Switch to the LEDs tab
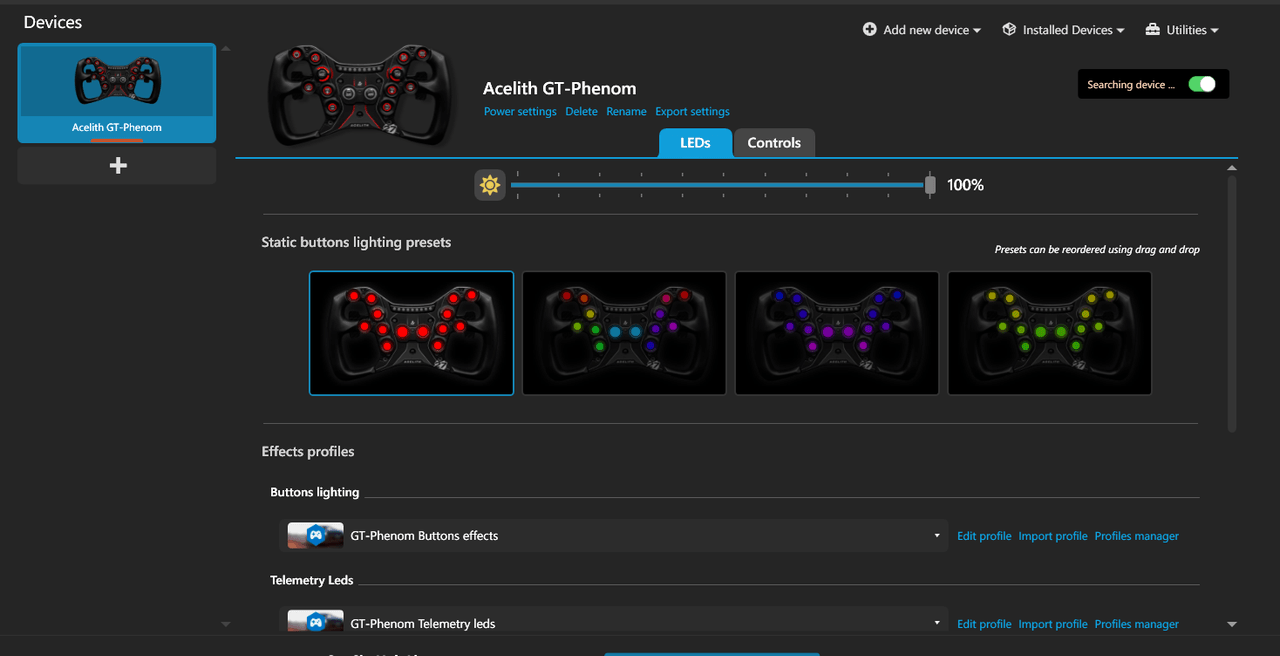1280x656 pixels. point(695,143)
